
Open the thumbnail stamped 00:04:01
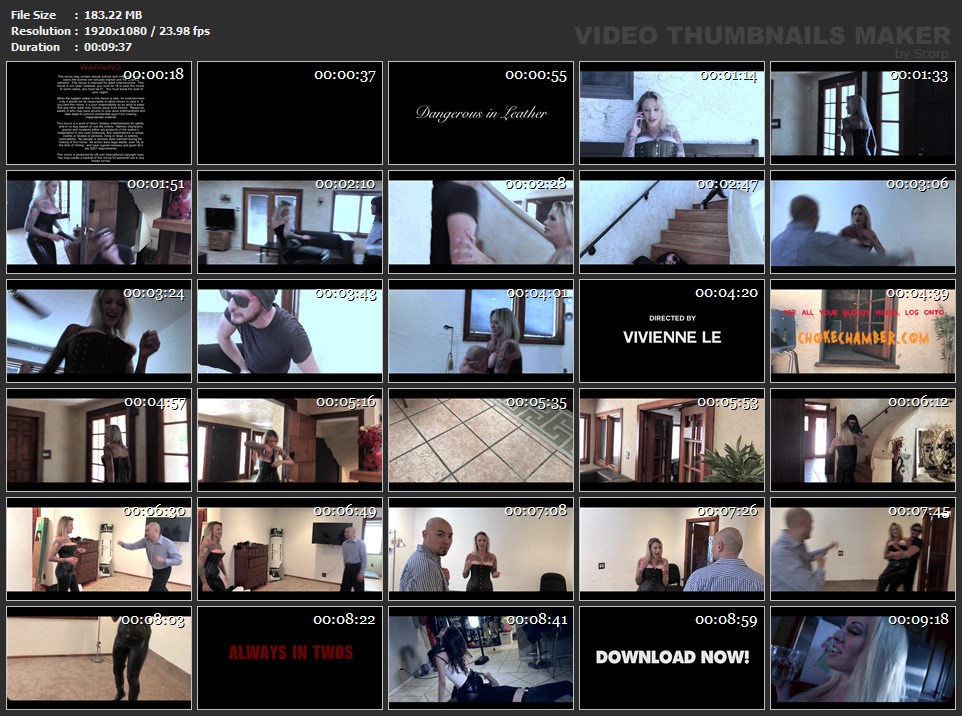pos(481,331)
